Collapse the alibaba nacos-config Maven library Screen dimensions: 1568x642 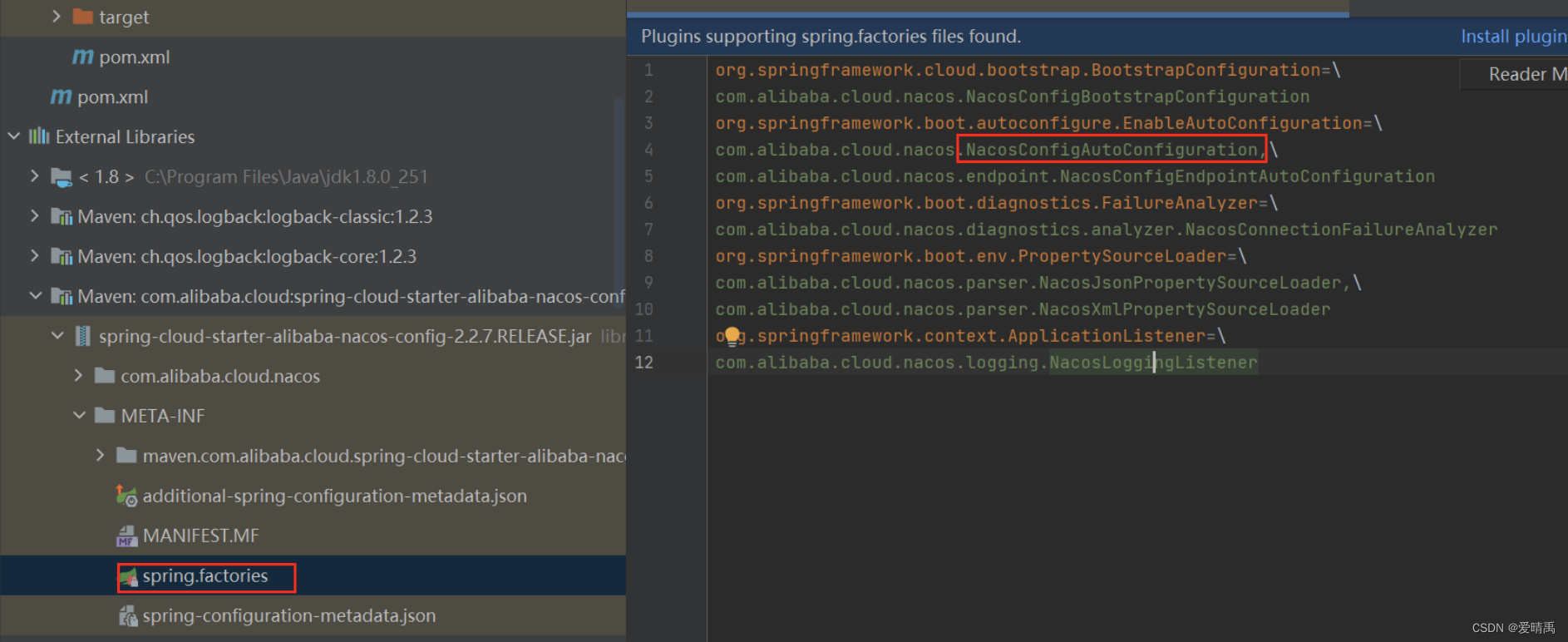click(35, 295)
